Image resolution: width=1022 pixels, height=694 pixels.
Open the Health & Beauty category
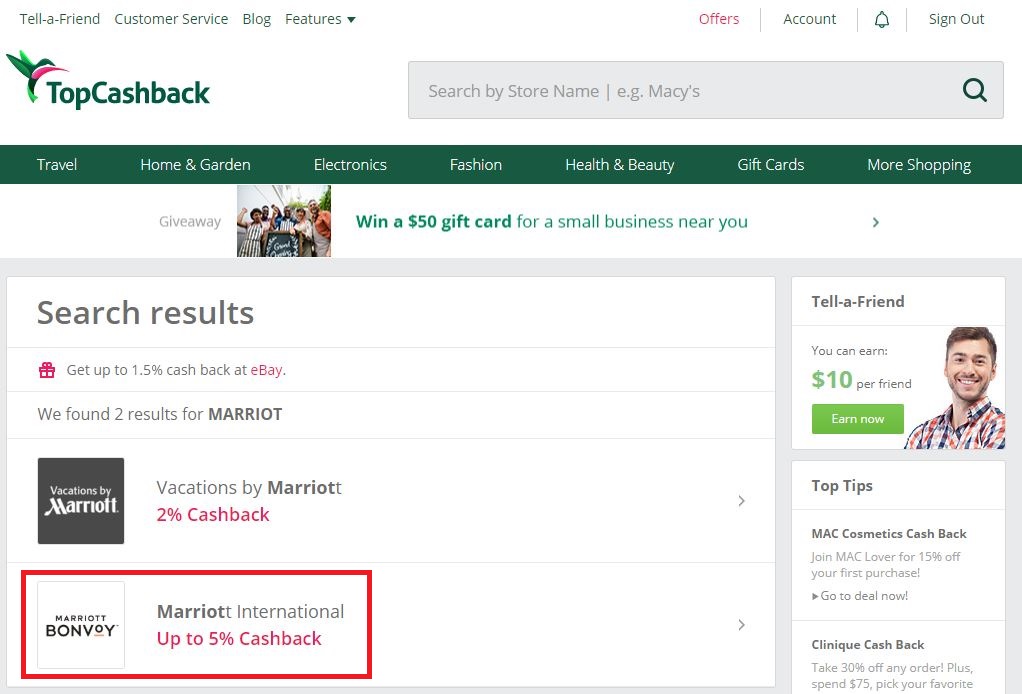point(620,165)
